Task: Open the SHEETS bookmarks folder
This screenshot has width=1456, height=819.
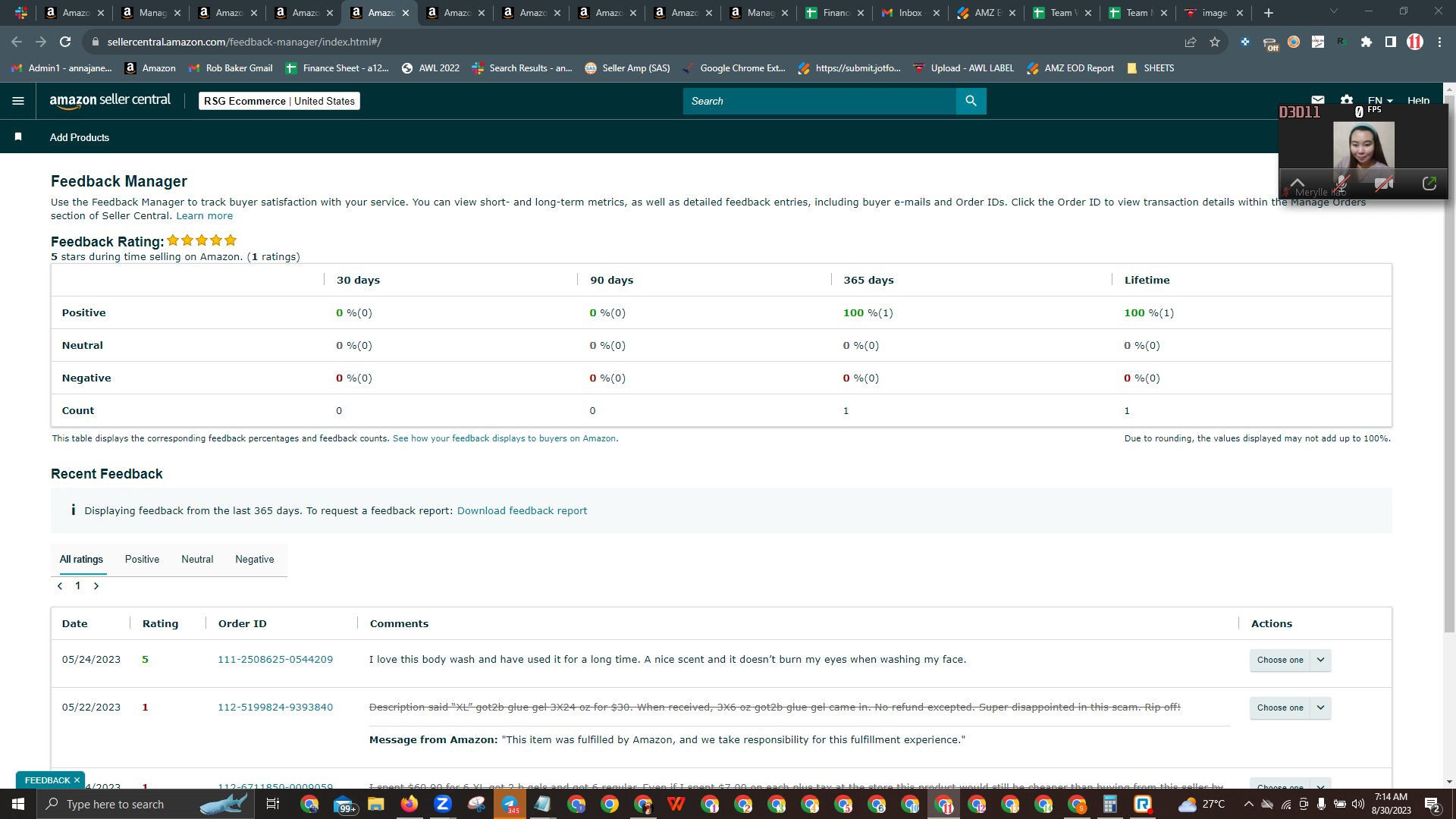Action: (x=1150, y=68)
